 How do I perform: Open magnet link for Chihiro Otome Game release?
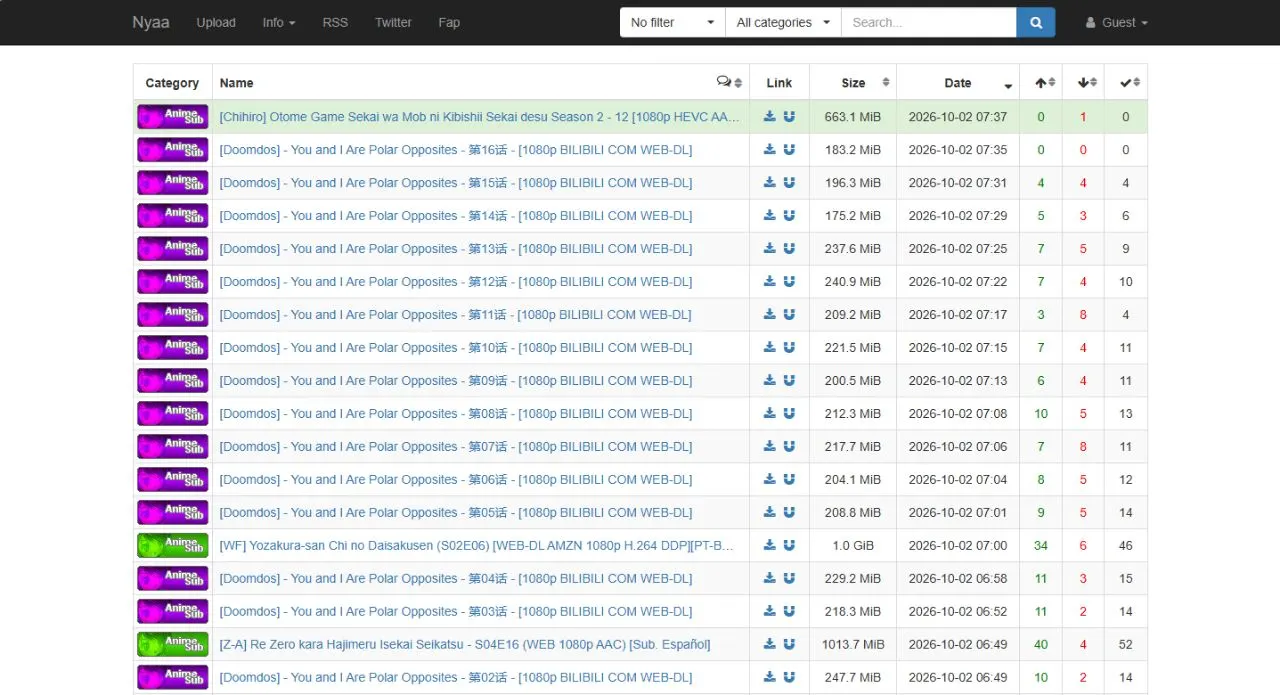click(x=789, y=117)
